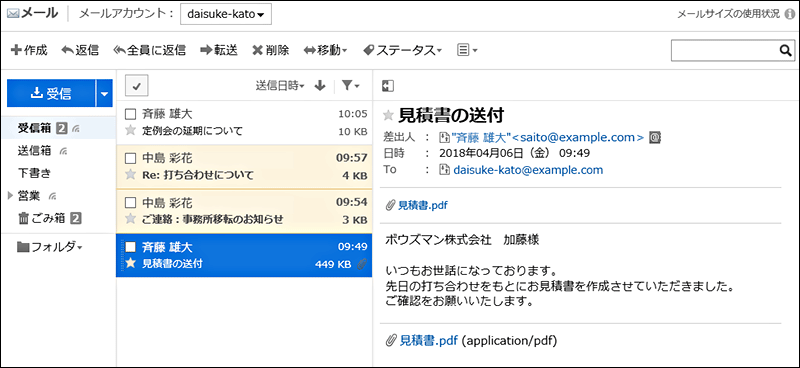The width and height of the screenshot is (800, 368).
Task: Toggle the select-all checkbox above mail list
Action: pyautogui.click(x=136, y=86)
